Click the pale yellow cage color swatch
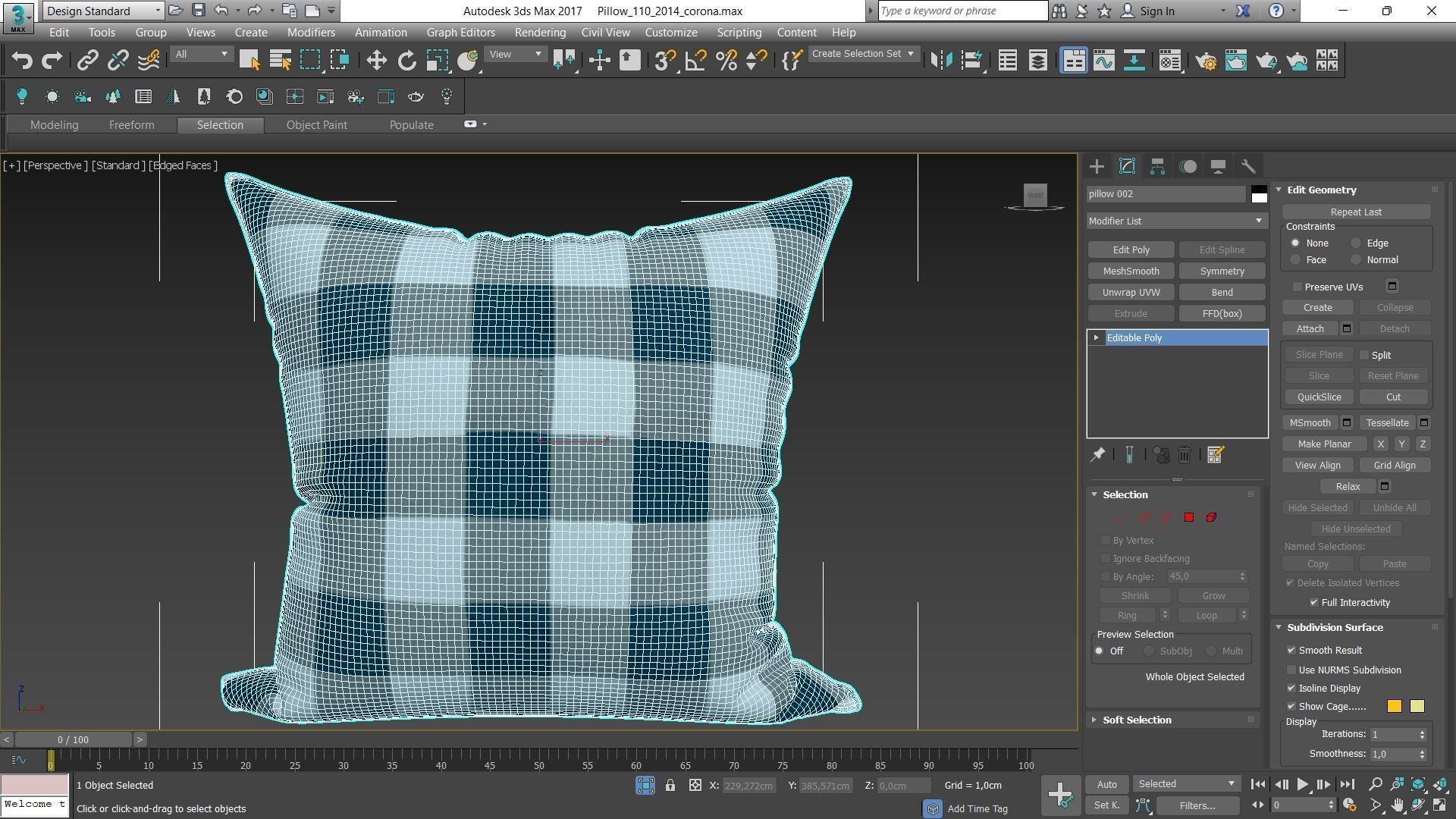Screen dimensions: 1456x819 (1417, 707)
